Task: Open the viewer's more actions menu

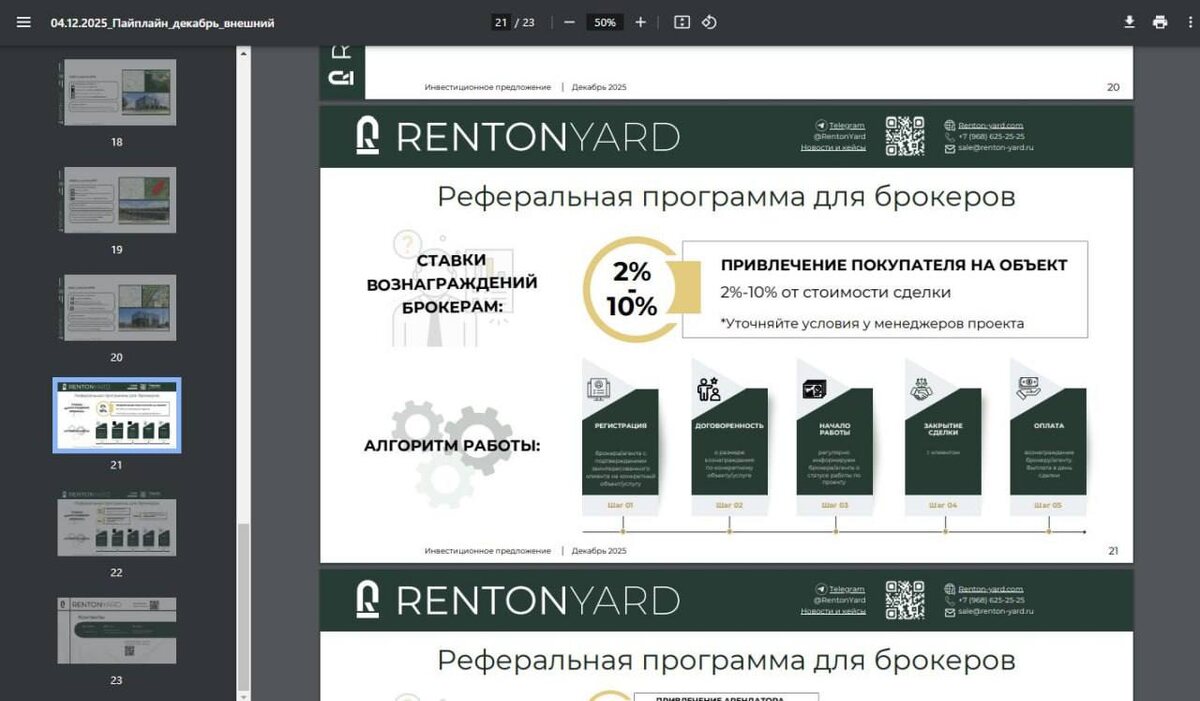Action: click(x=1188, y=22)
